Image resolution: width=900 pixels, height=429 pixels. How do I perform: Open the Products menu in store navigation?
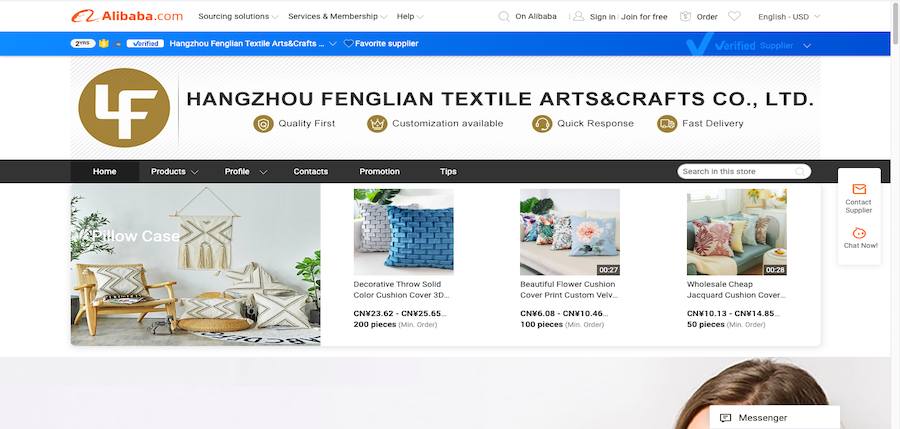coord(174,172)
